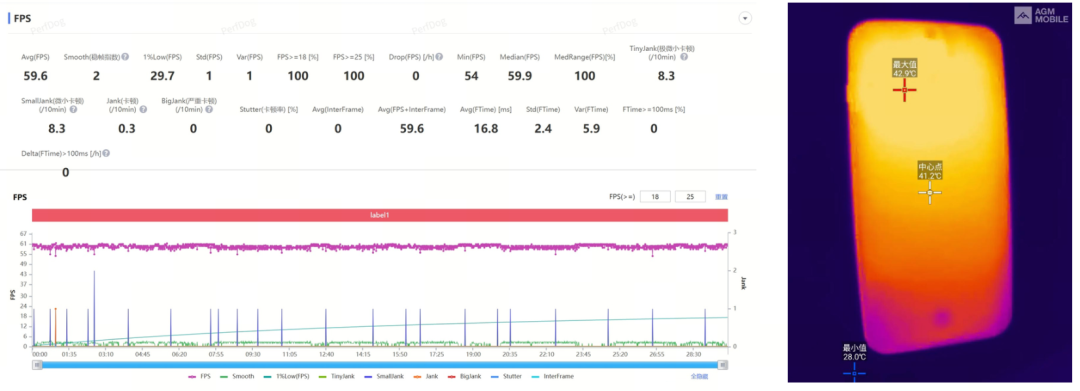The height and width of the screenshot is (391, 1080).
Task: Click the MedRange(FPS)[%] label
Action: pos(584,57)
